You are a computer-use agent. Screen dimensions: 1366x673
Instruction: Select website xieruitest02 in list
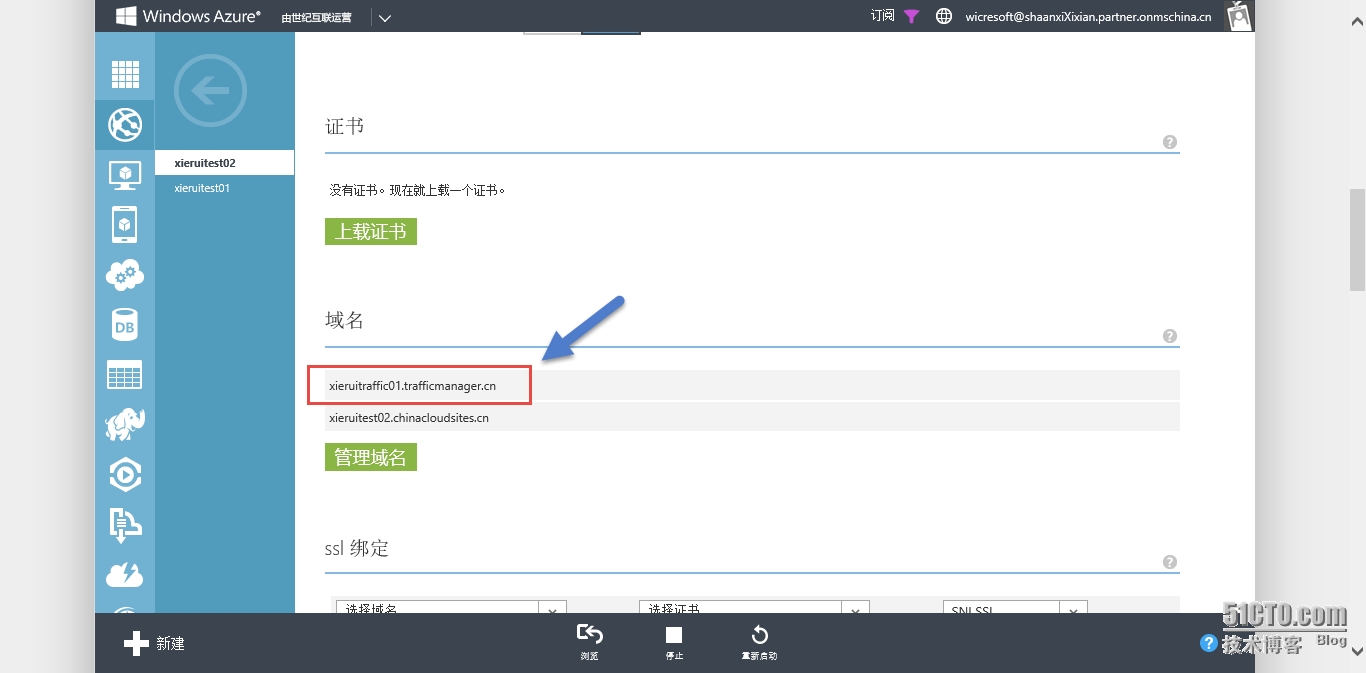pos(225,163)
